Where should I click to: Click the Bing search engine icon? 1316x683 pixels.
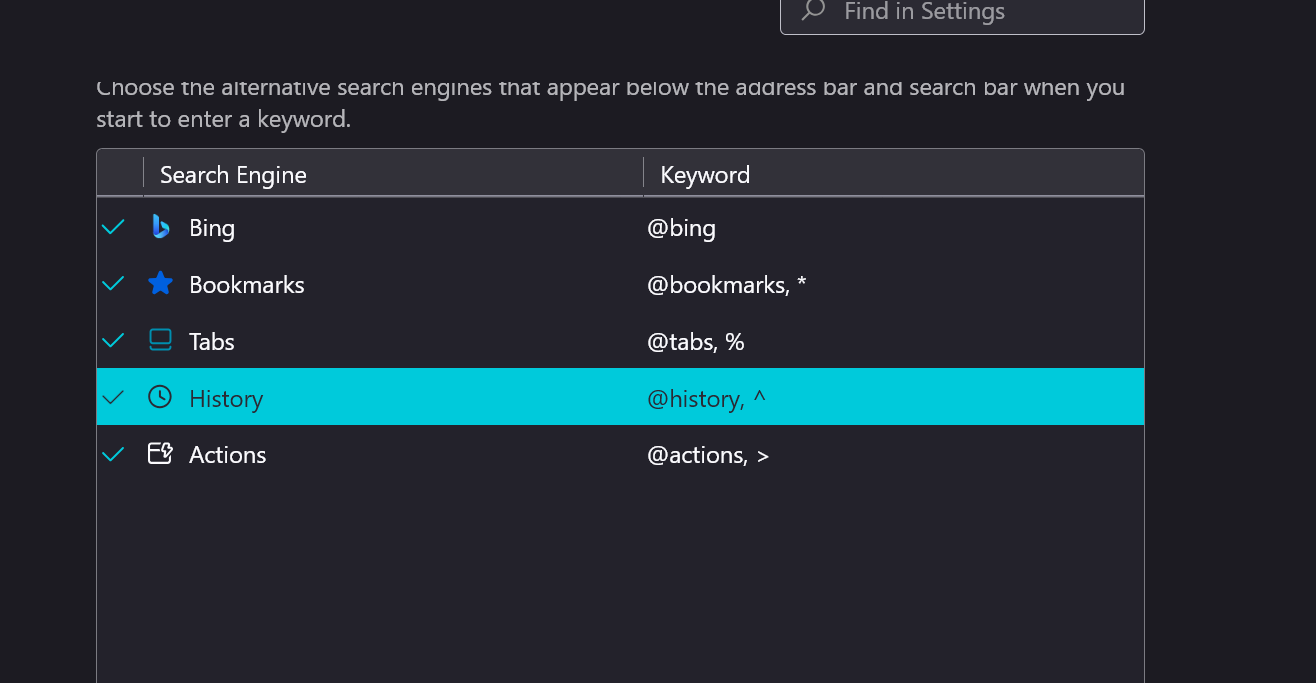160,228
